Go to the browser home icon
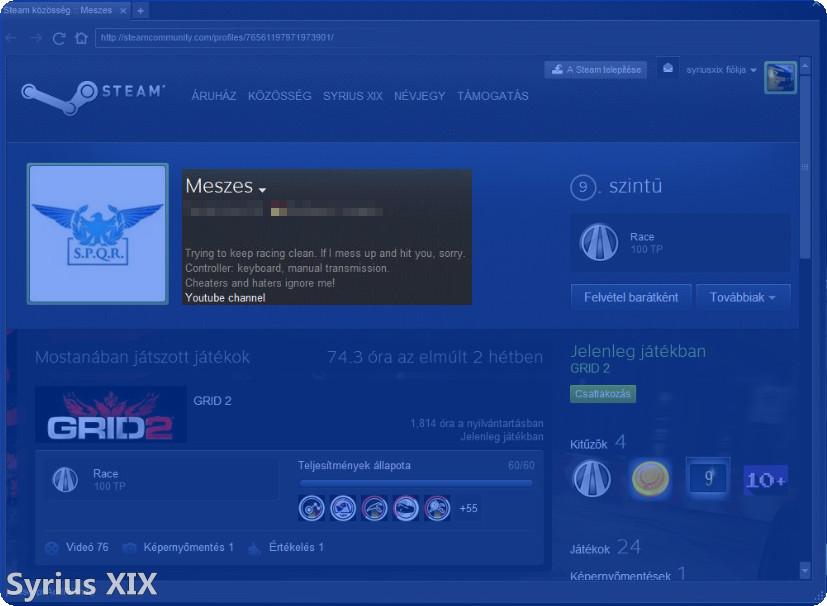Screen dimensions: 827x606 tap(81, 38)
